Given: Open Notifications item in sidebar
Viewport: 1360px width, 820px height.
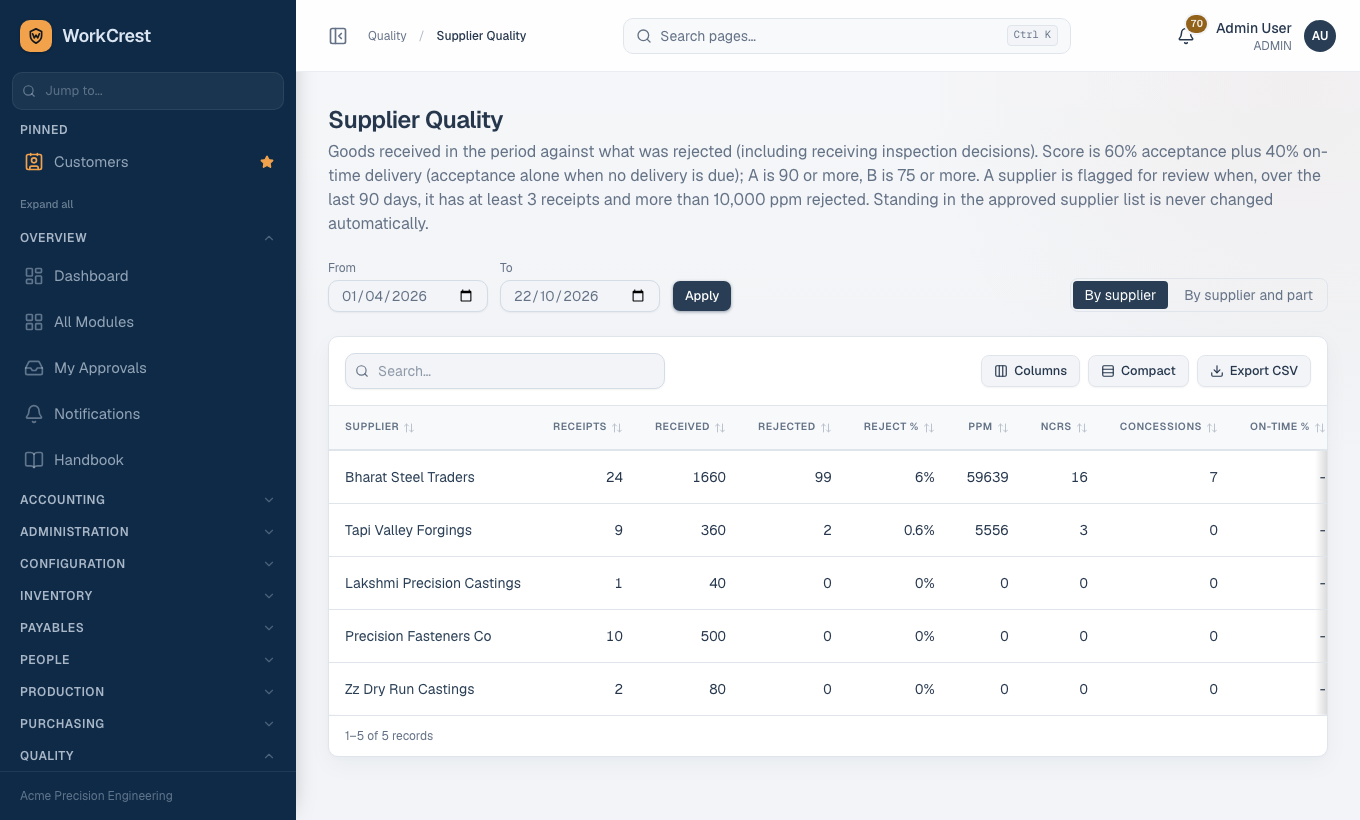Looking at the screenshot, I should (x=148, y=414).
